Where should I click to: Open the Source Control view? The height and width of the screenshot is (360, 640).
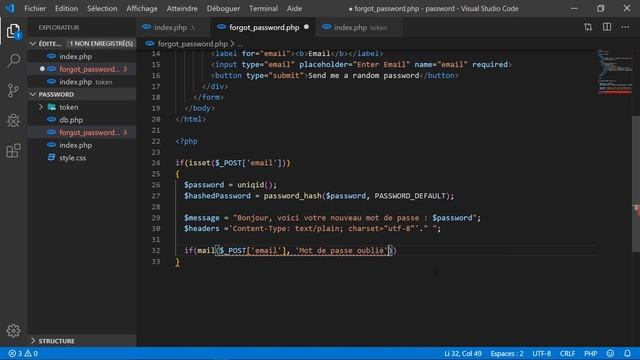click(x=13, y=90)
